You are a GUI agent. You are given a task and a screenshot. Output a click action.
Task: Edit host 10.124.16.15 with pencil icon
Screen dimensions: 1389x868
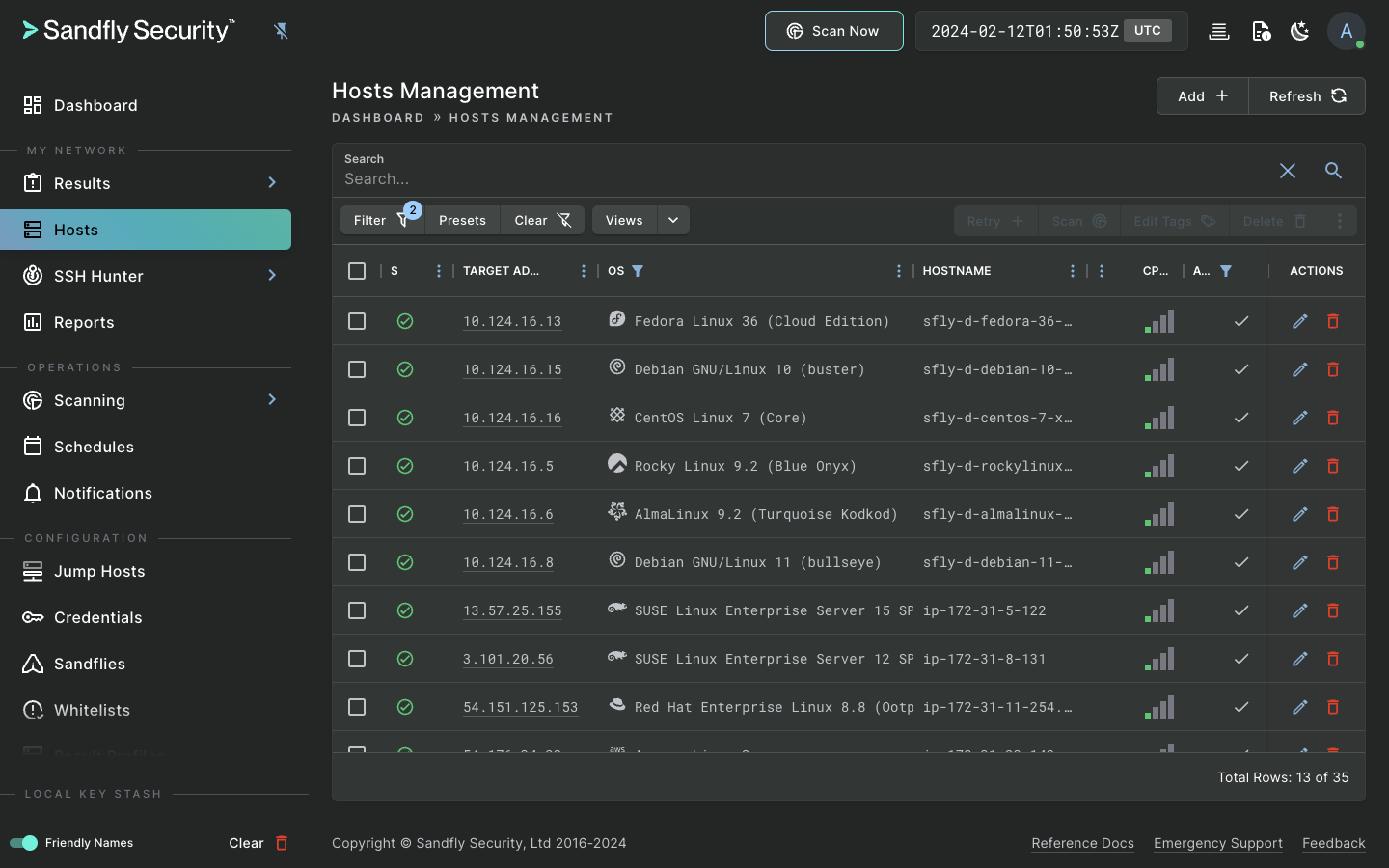[x=1300, y=369]
